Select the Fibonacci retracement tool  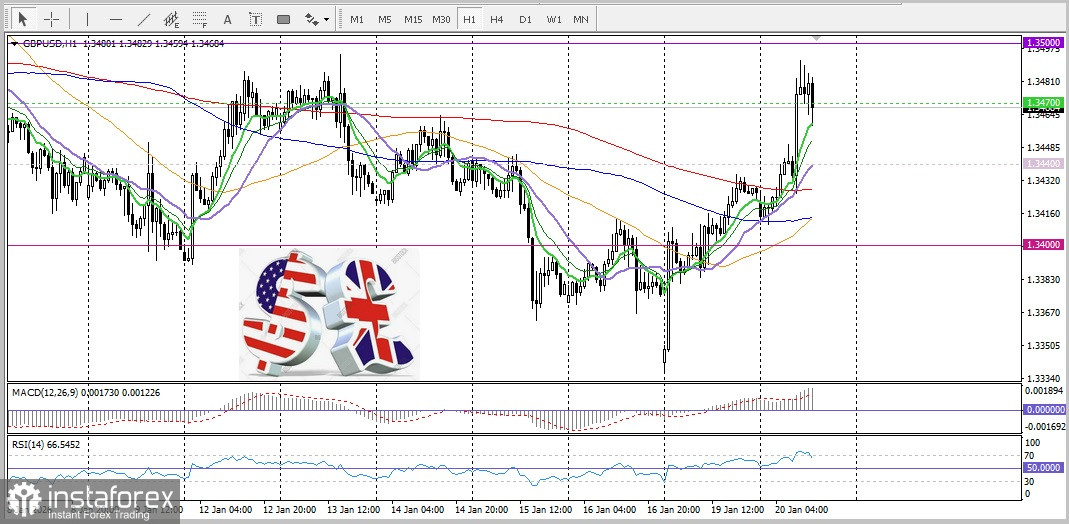[200, 19]
